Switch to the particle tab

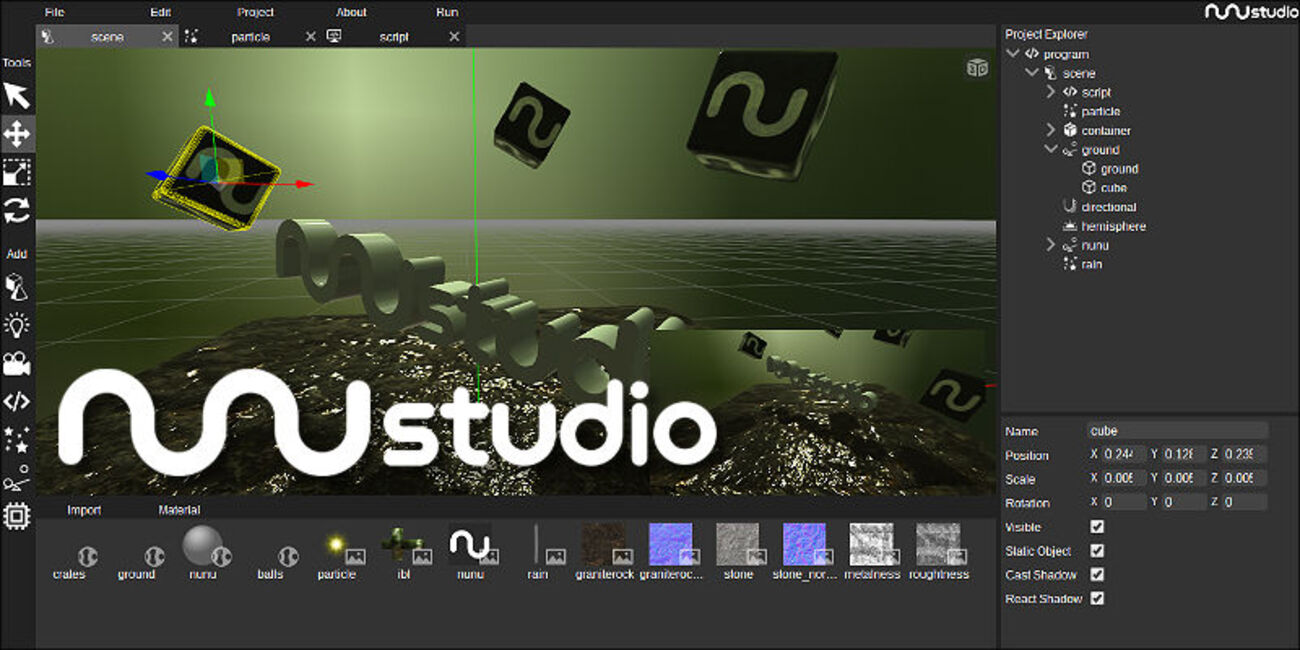(x=250, y=37)
